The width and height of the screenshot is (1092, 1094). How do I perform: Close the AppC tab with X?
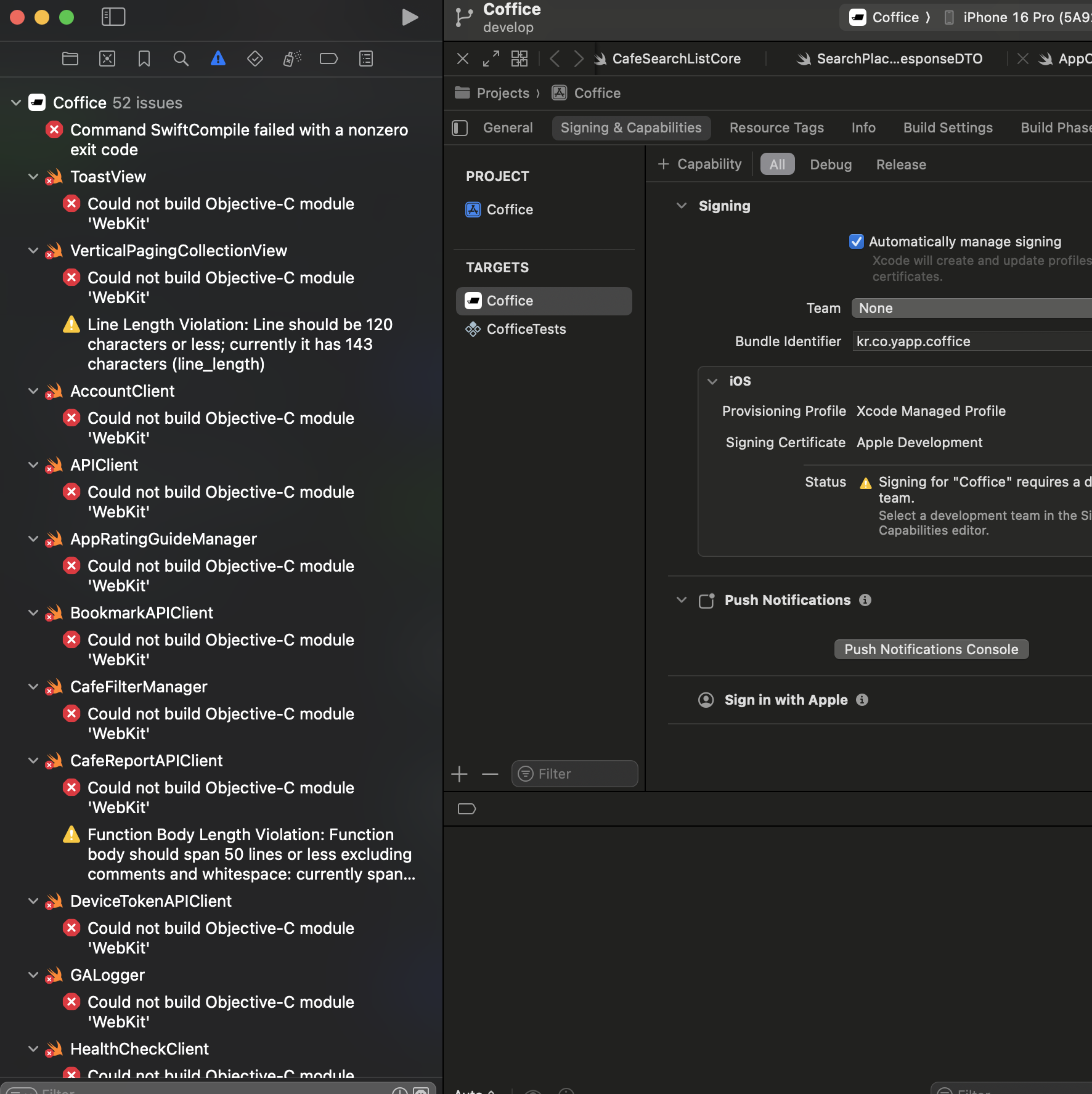pyautogui.click(x=1023, y=59)
